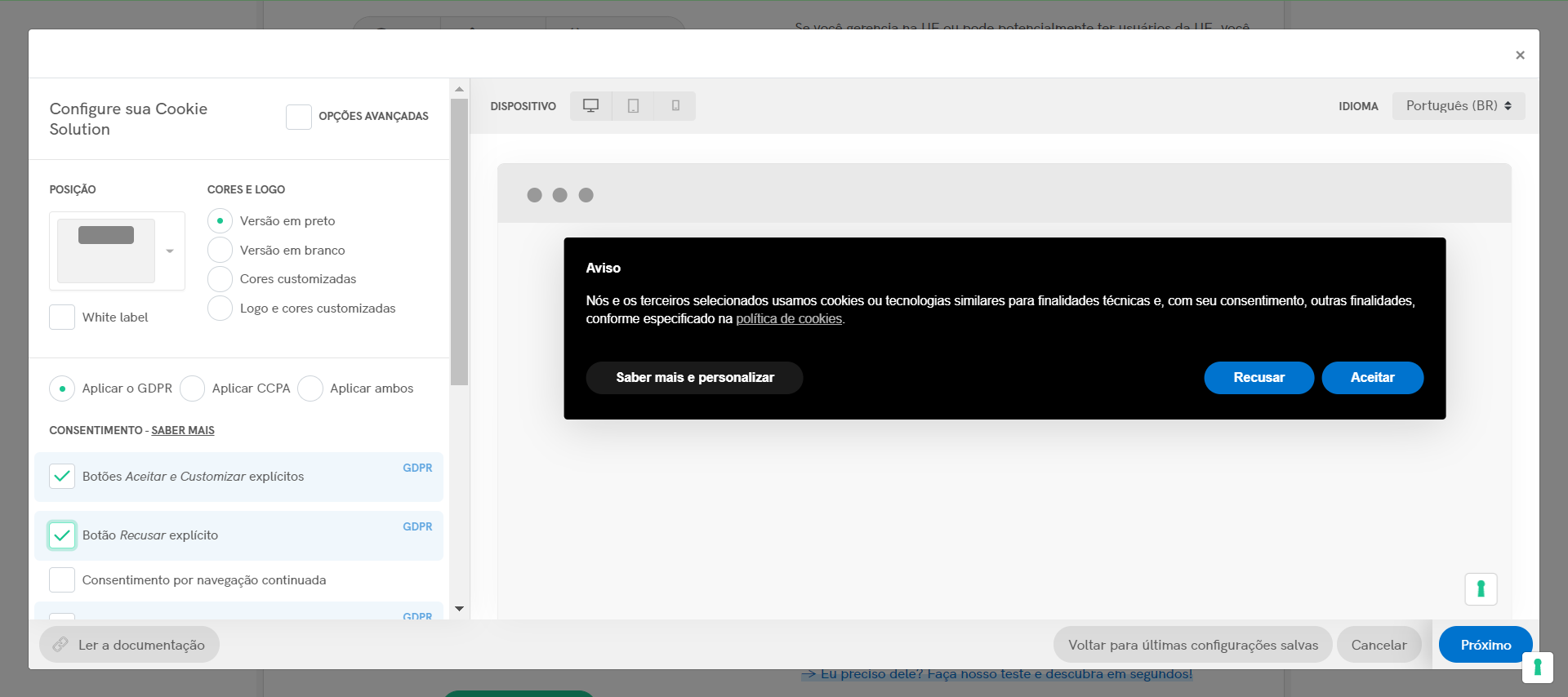This screenshot has height=697, width=1568.
Task: Close the configuration dialog with X
Action: (x=1520, y=55)
